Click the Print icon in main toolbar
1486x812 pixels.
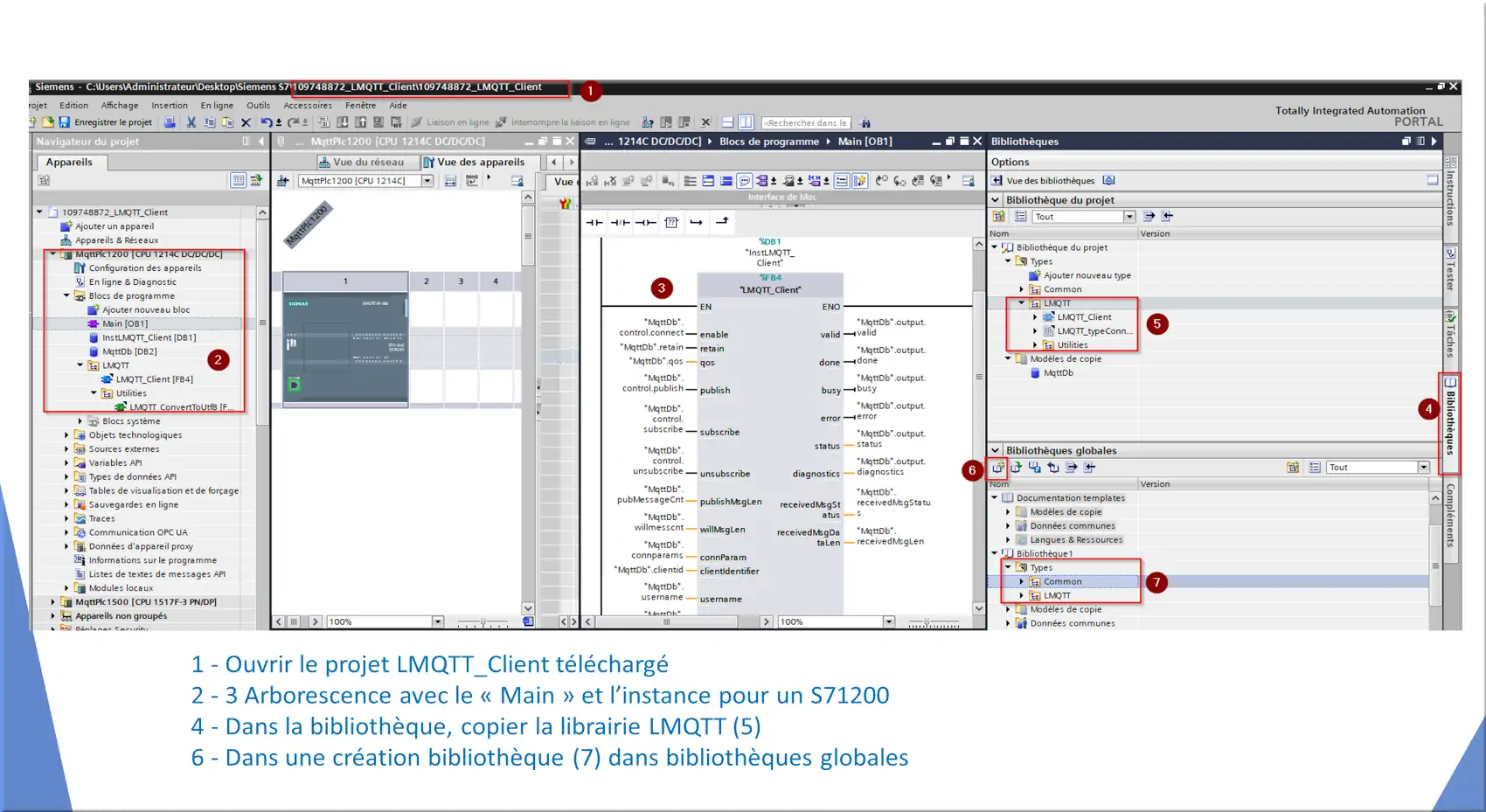point(170,122)
